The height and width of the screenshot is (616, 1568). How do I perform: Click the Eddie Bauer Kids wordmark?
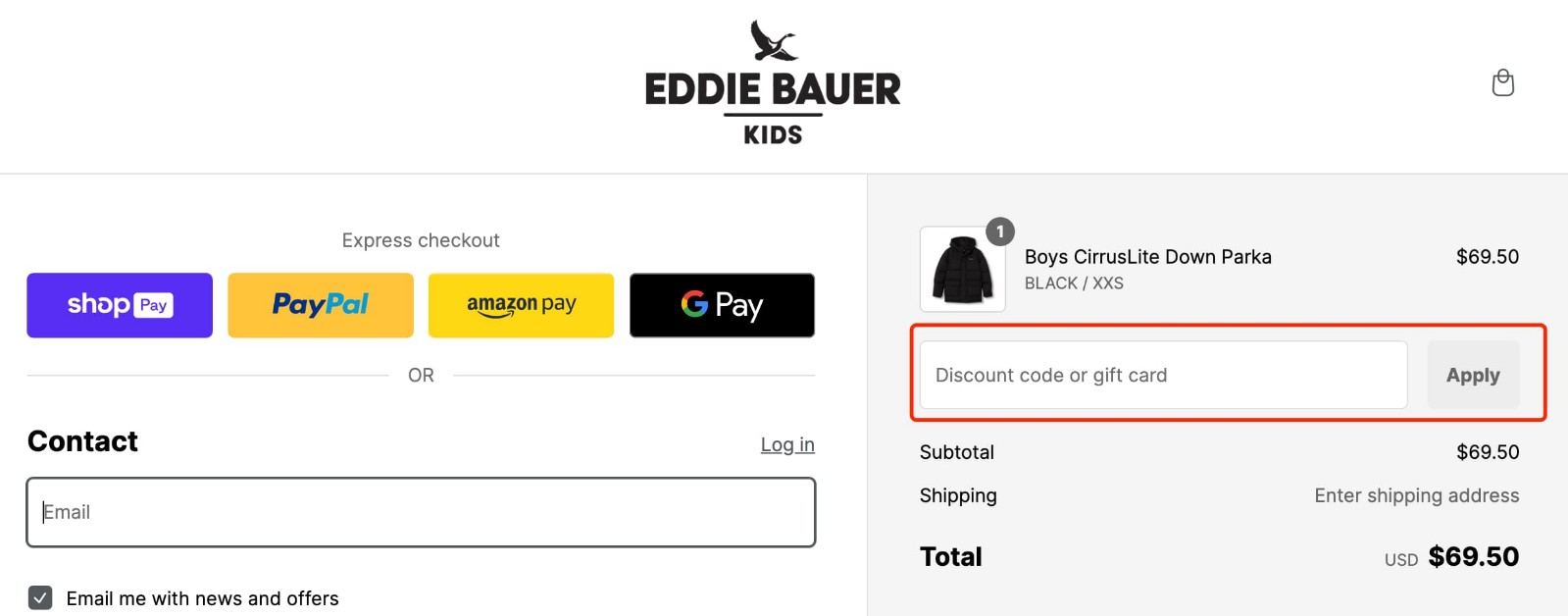pyautogui.click(x=772, y=88)
